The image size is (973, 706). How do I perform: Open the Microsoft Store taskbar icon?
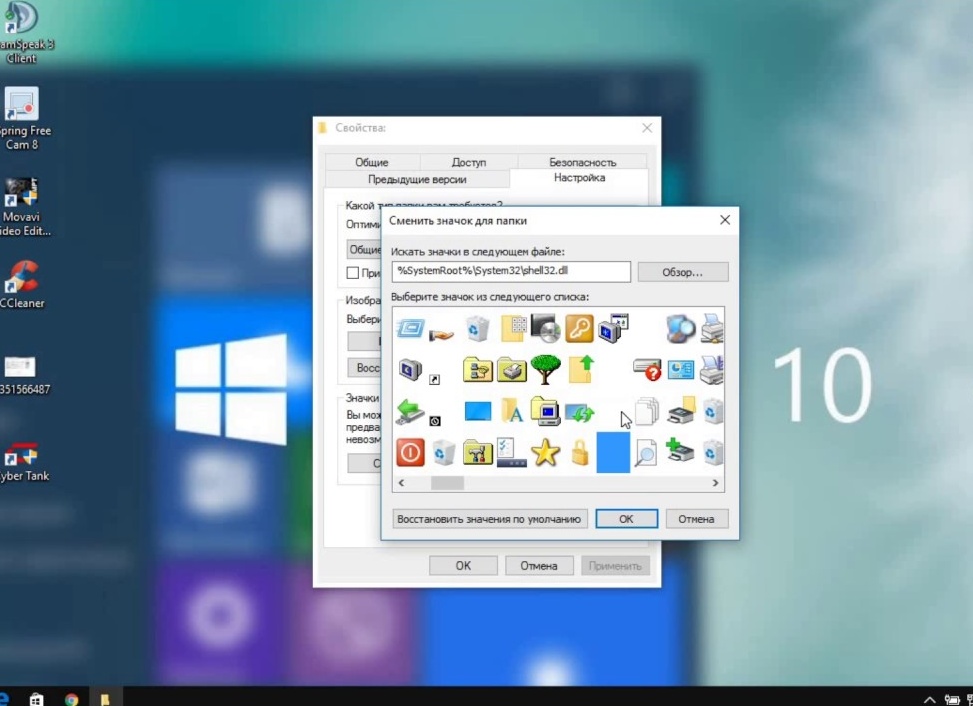pos(37,699)
